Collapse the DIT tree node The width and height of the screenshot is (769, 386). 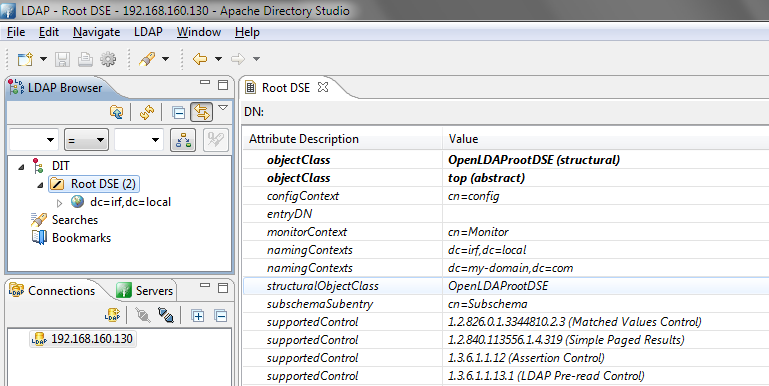(21, 167)
